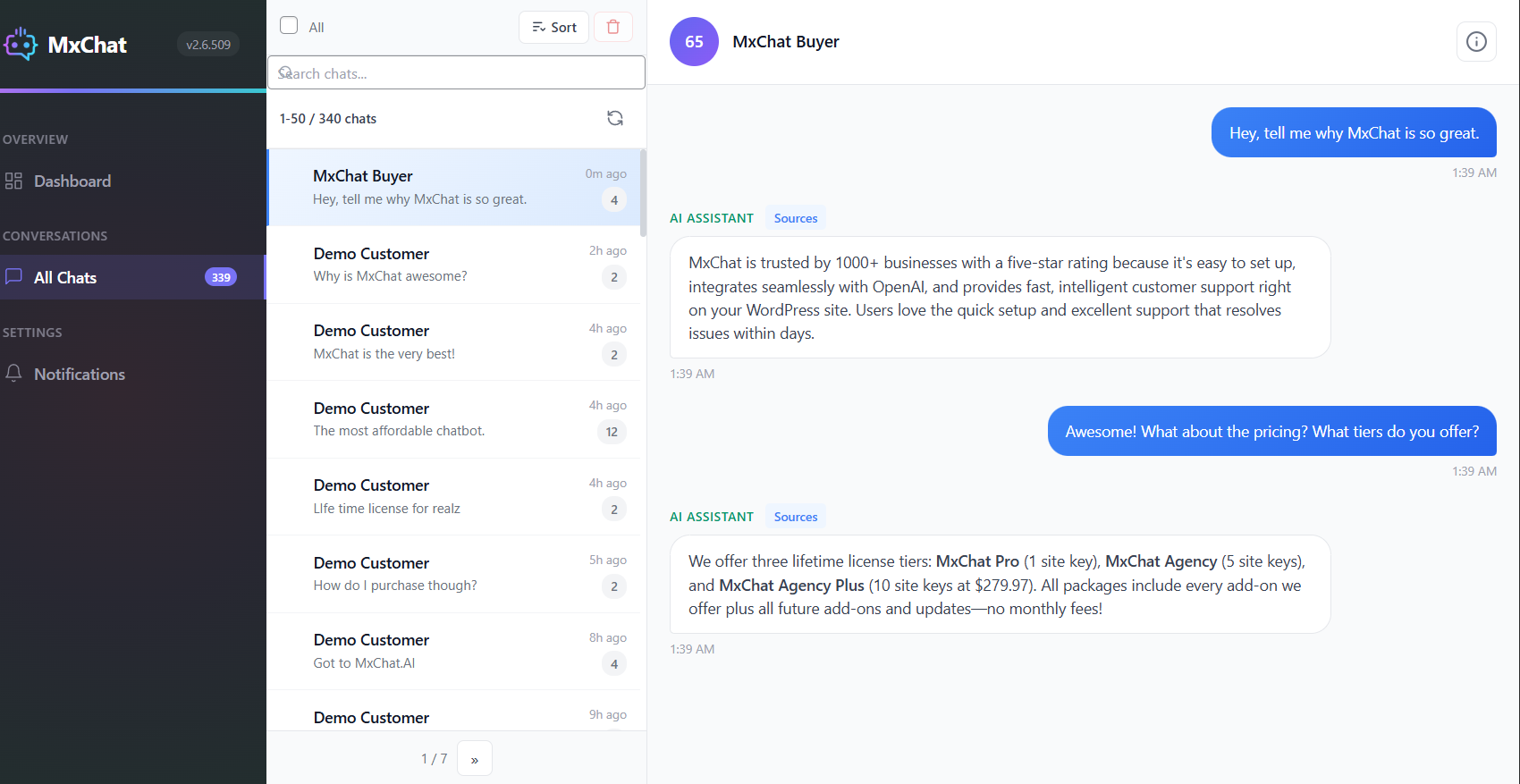Click the "0m ago" timestamp

pos(605,173)
